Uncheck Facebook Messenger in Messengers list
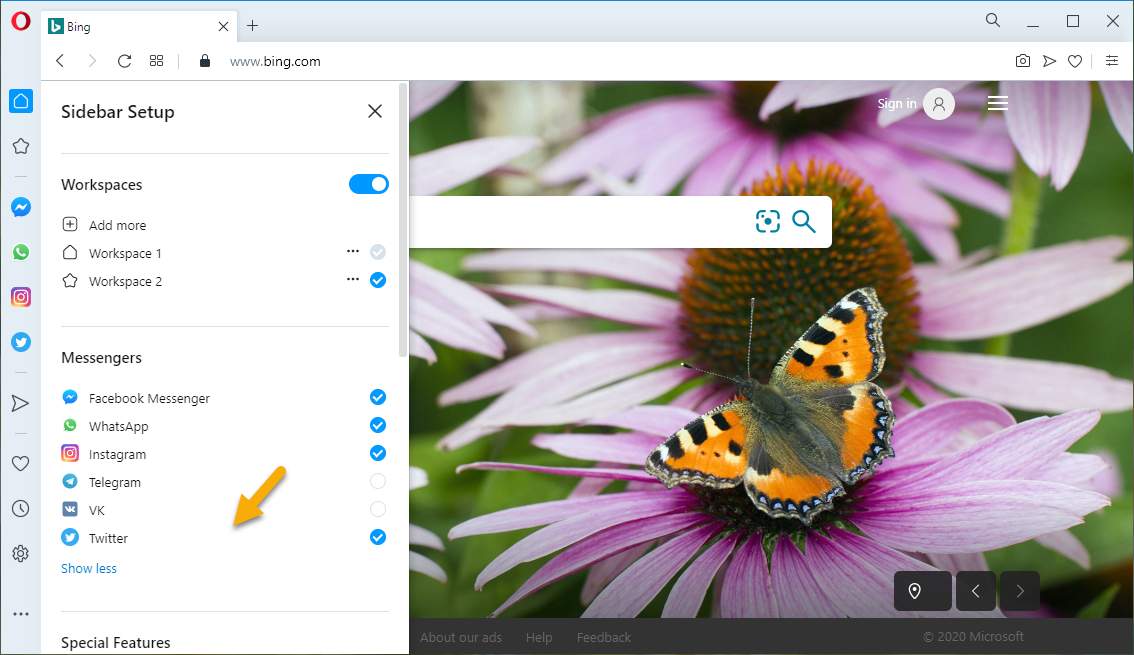The image size is (1134, 655). 378,397
